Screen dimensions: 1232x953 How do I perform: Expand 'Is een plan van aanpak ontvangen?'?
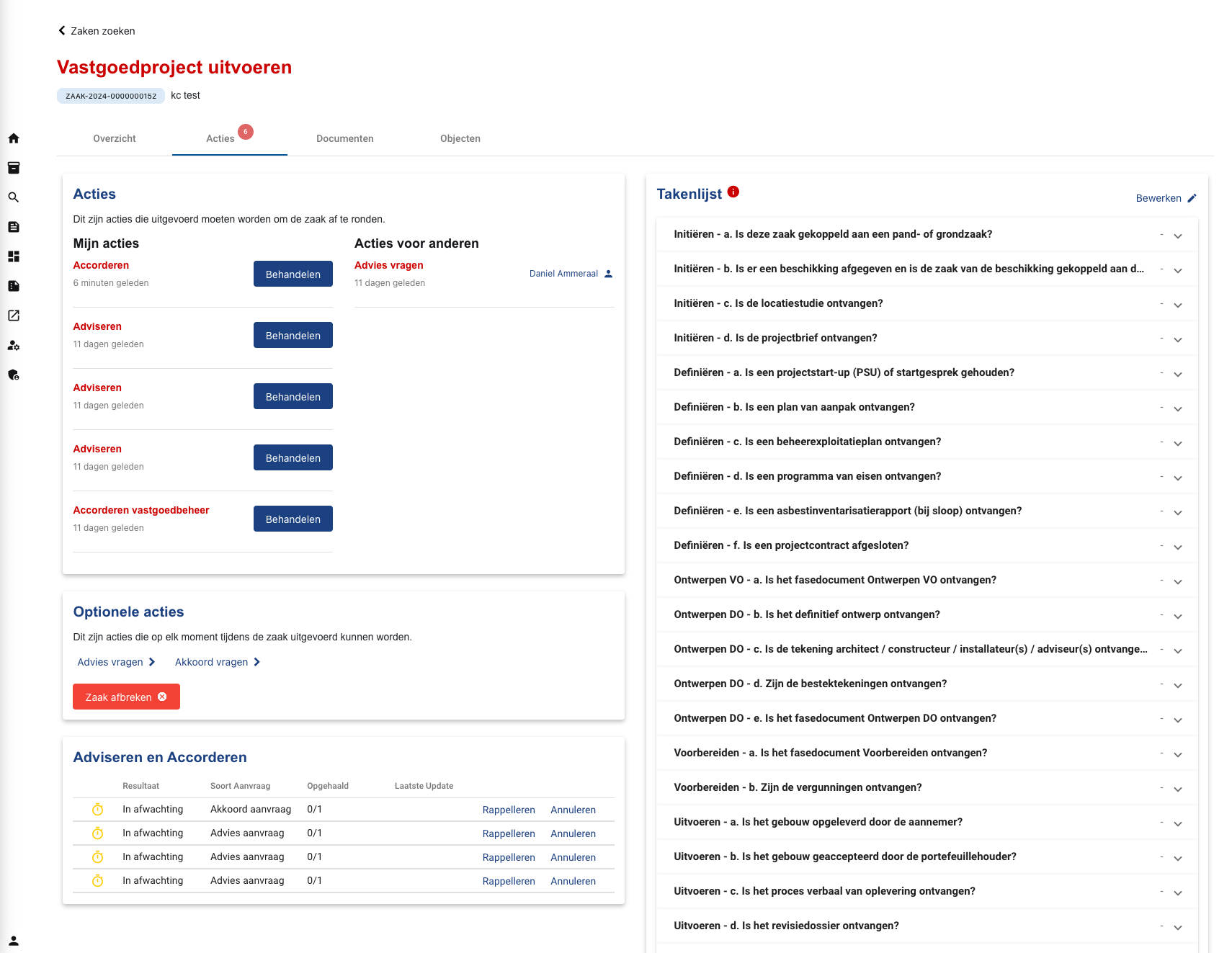[927, 407]
